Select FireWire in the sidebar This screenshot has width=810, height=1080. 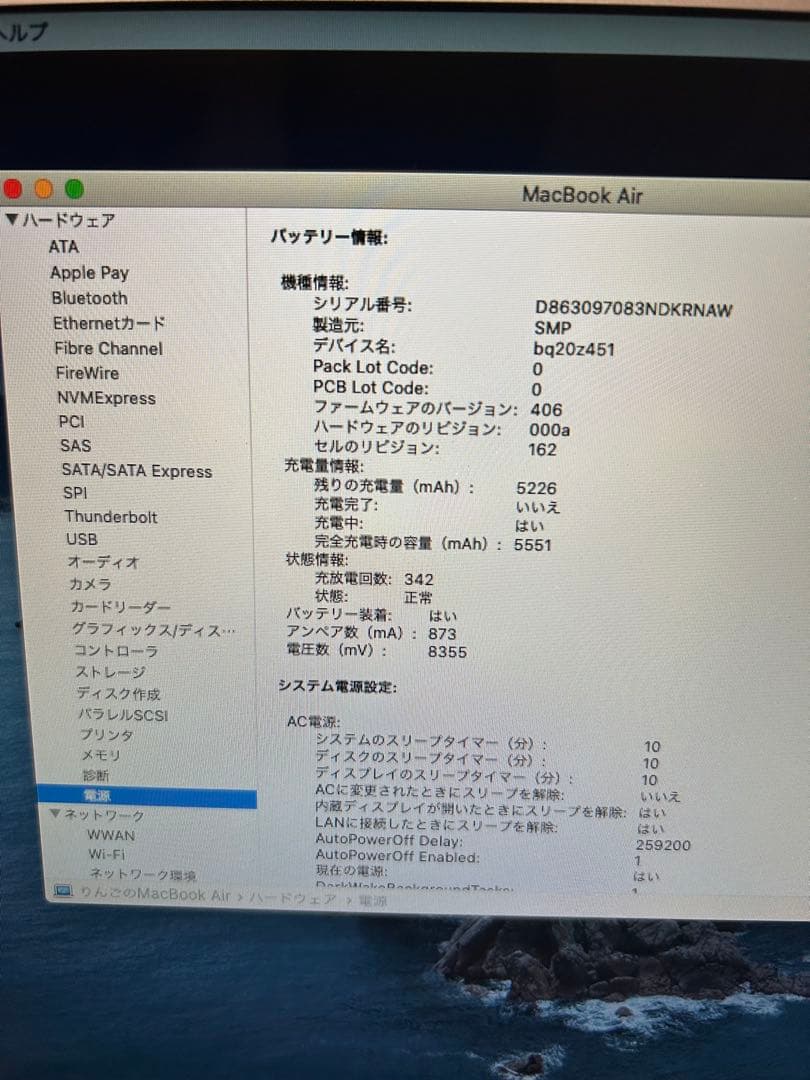(x=87, y=373)
